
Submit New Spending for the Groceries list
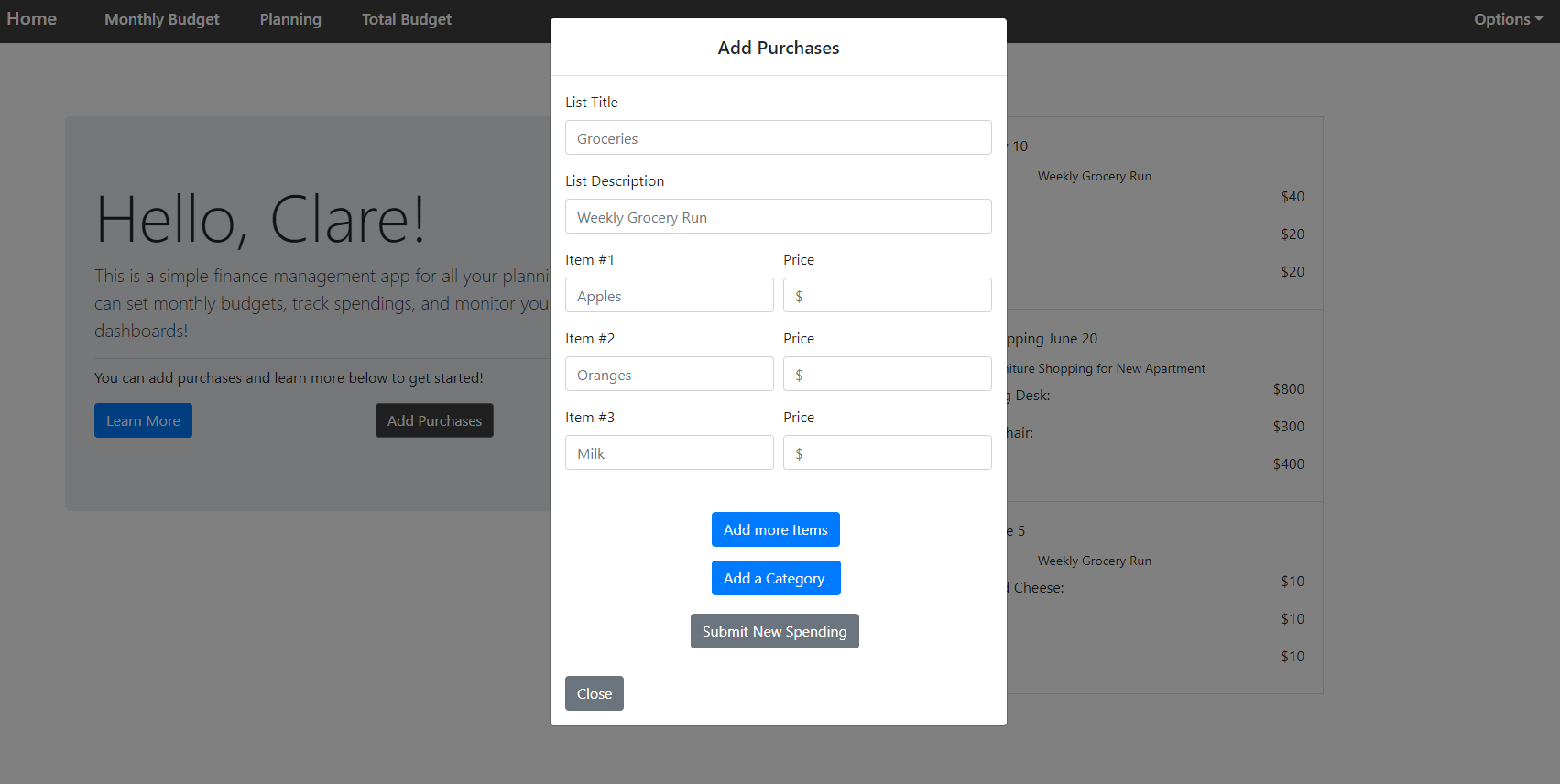(774, 631)
